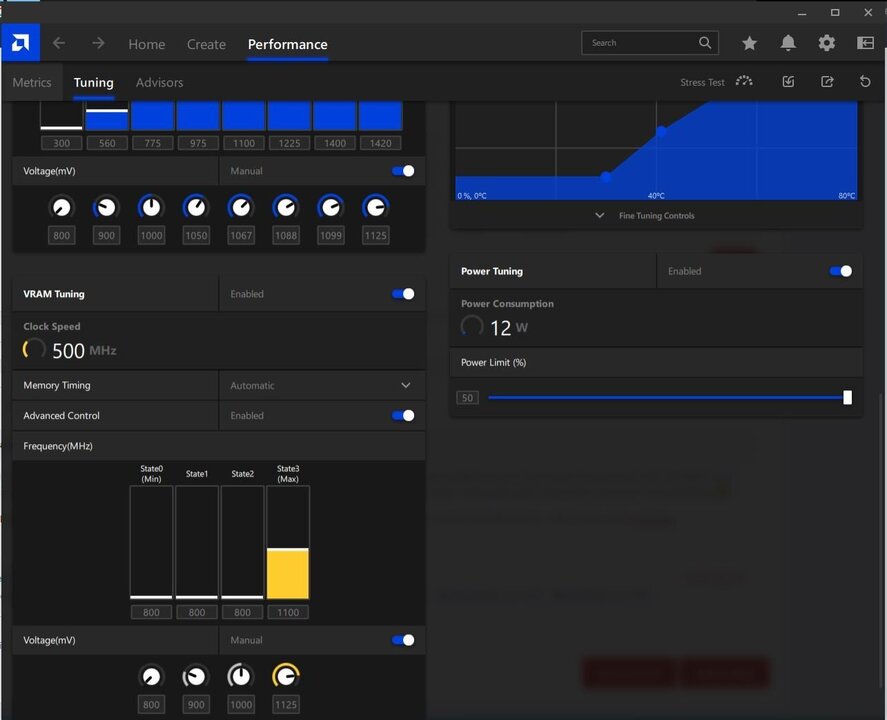This screenshot has width=887, height=720.
Task: Go back using the back arrow
Action: point(59,43)
